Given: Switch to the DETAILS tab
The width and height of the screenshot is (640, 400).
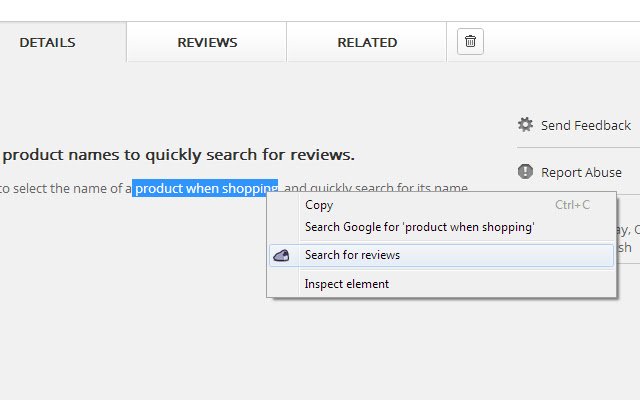Looking at the screenshot, I should pyautogui.click(x=47, y=42).
